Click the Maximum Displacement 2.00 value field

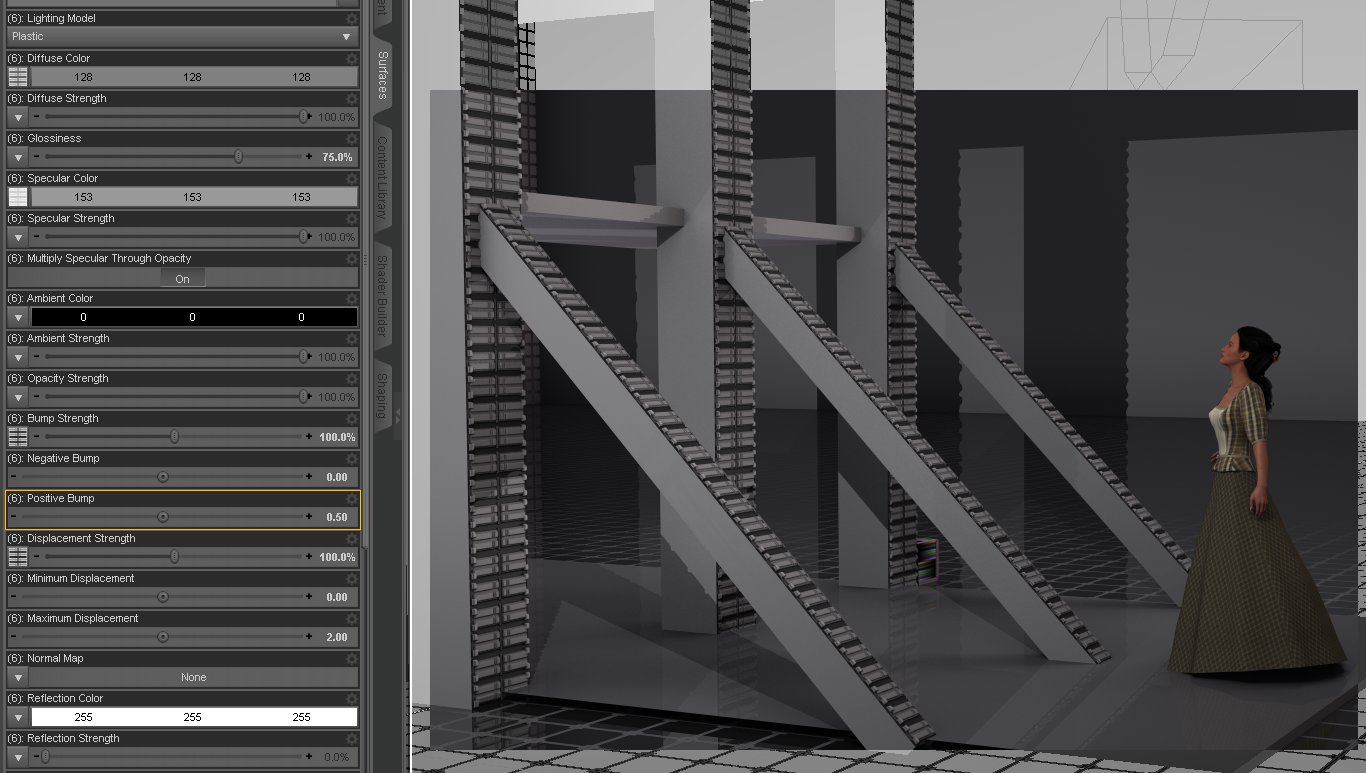[337, 637]
